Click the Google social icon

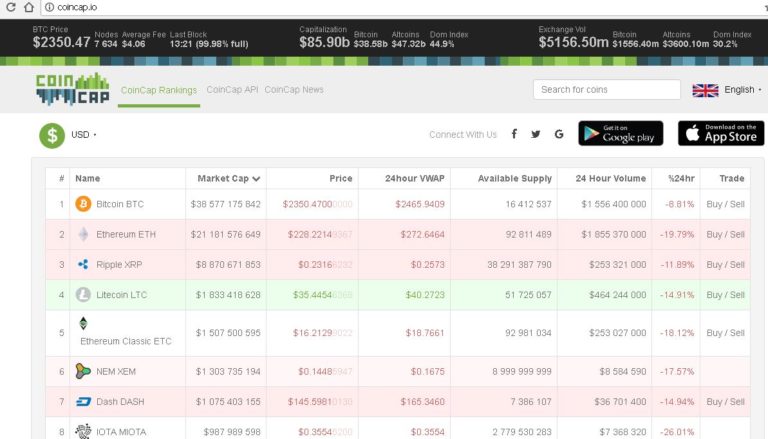559,134
